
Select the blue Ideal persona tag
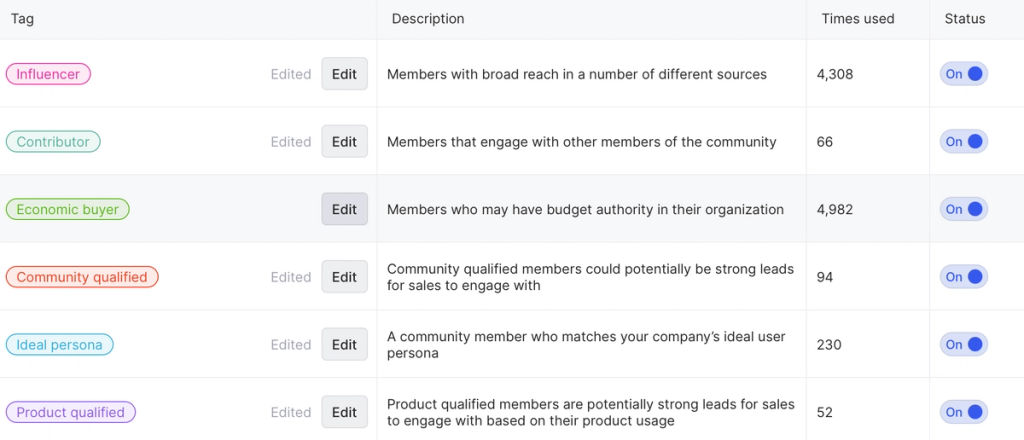pos(59,345)
